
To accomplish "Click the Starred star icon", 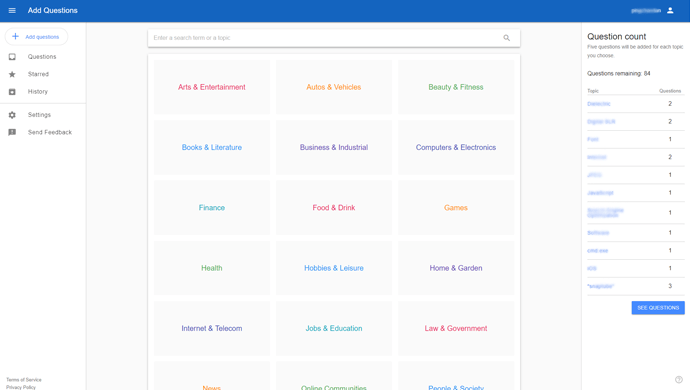I will coord(12,74).
